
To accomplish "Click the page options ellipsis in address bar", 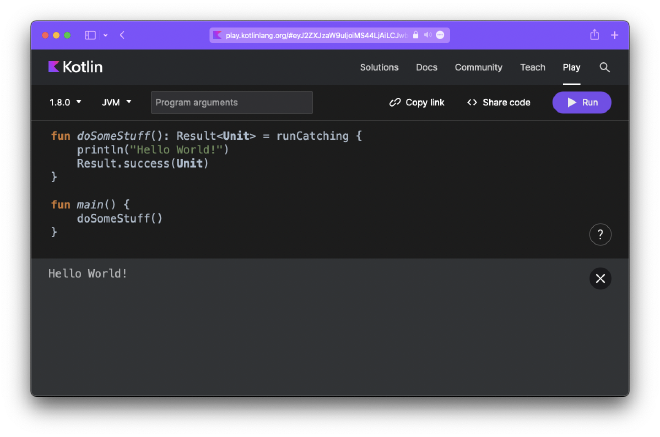I will click(x=440, y=35).
